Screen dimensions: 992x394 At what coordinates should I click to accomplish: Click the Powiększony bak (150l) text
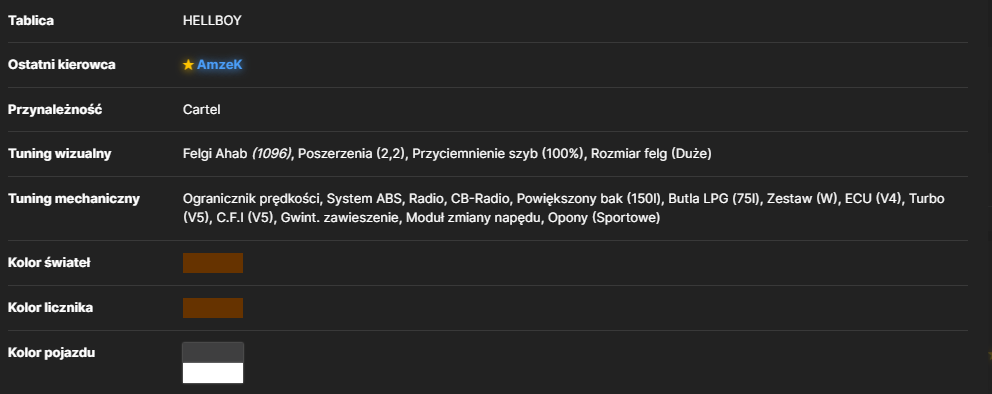pyautogui.click(x=589, y=199)
